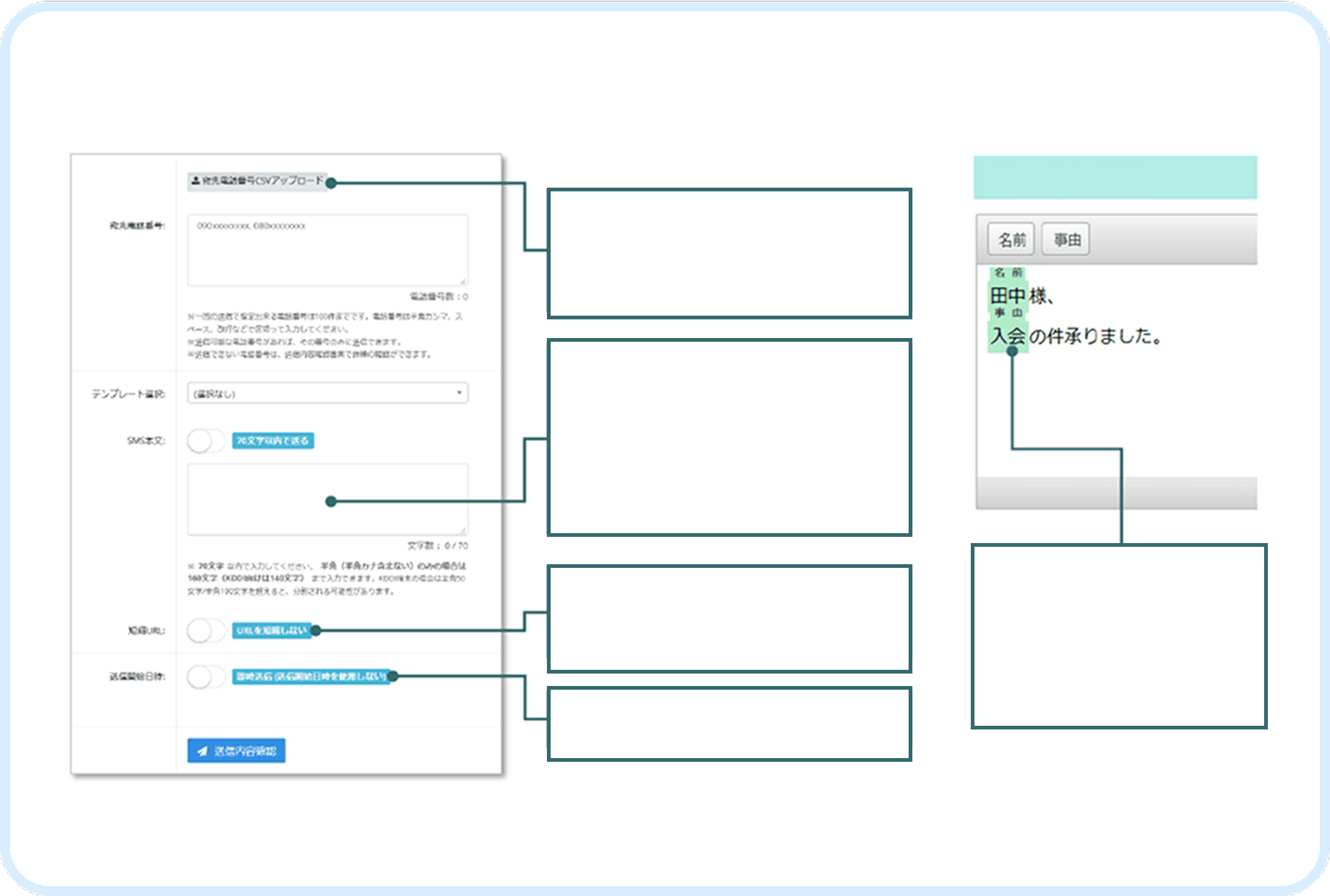Toggle the SMS本文 70-character switch
1330x896 pixels.
pyautogui.click(x=206, y=441)
